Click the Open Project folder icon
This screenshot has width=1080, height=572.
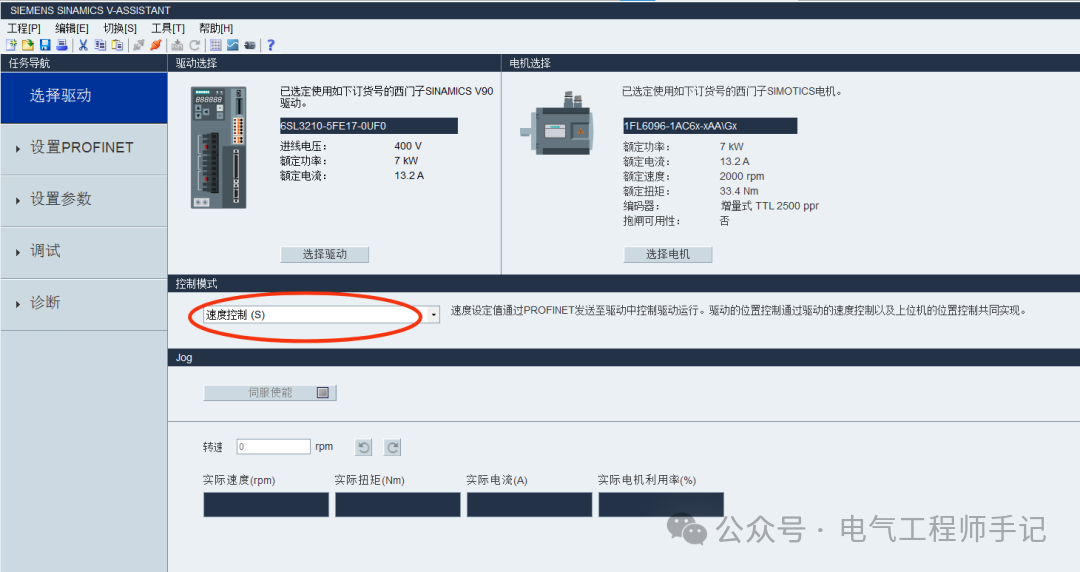point(28,45)
